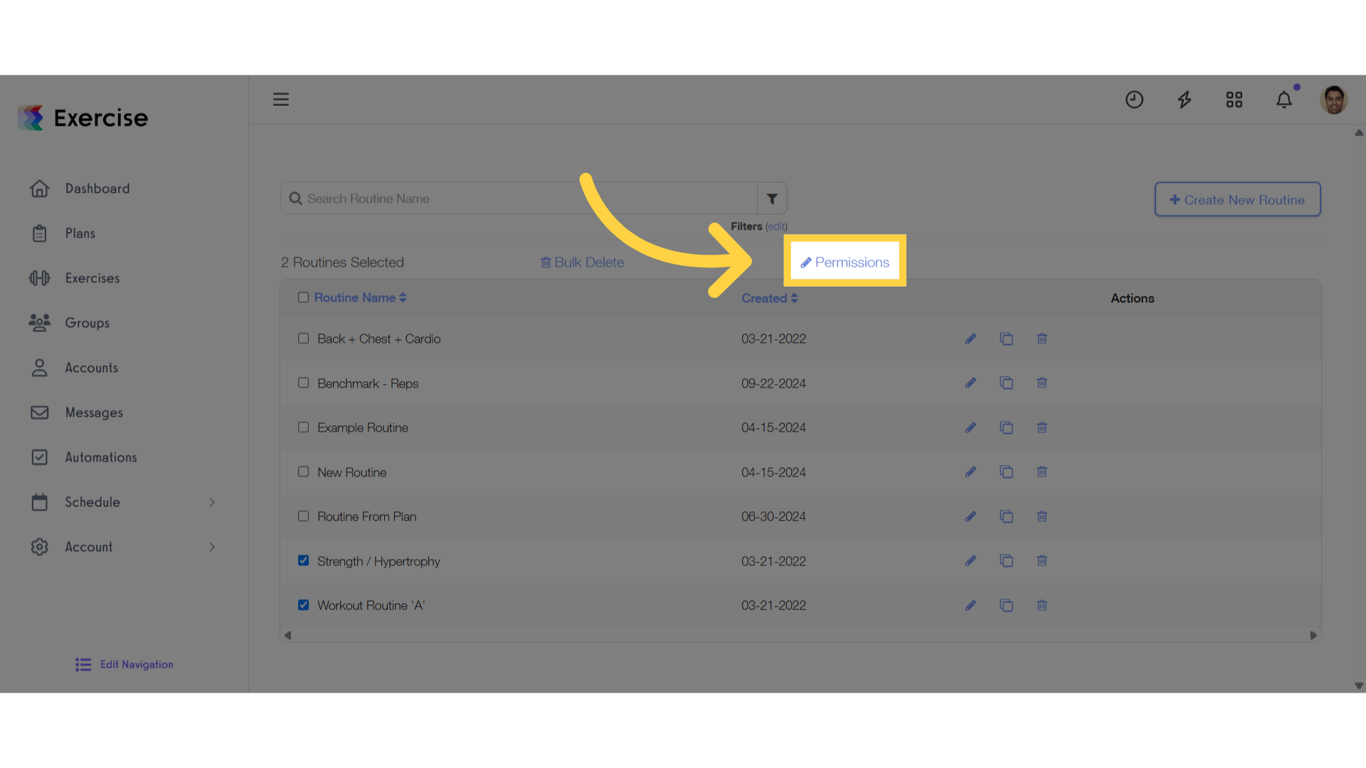Image resolution: width=1366 pixels, height=768 pixels.
Task: Open Permissions for selected routines
Action: (845, 261)
